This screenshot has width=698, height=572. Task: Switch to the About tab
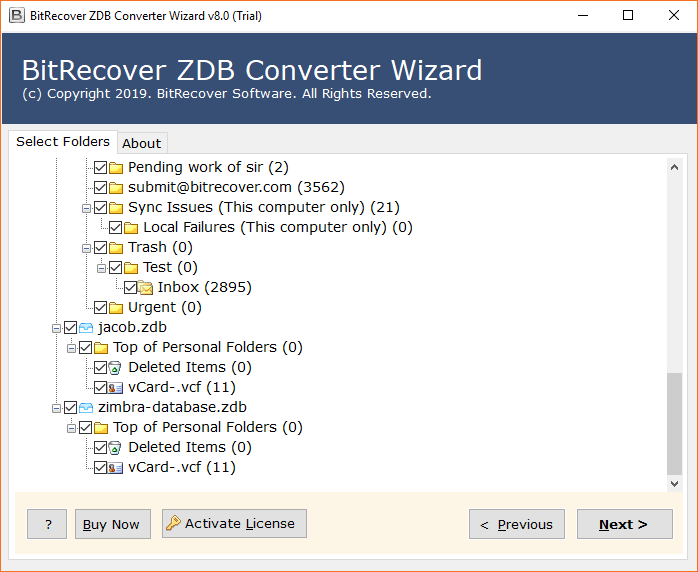pyautogui.click(x=142, y=143)
